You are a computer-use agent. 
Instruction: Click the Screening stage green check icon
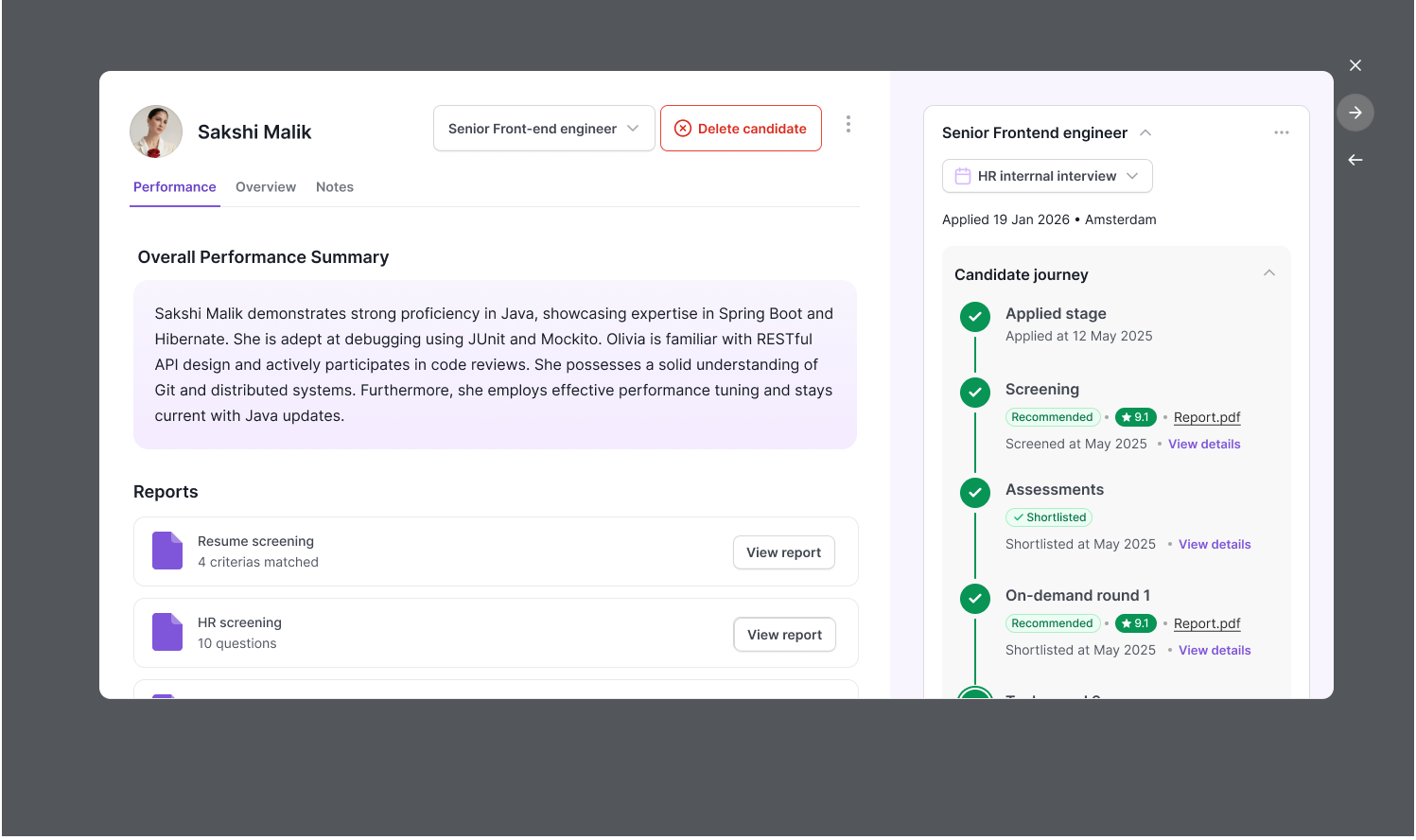(x=975, y=393)
